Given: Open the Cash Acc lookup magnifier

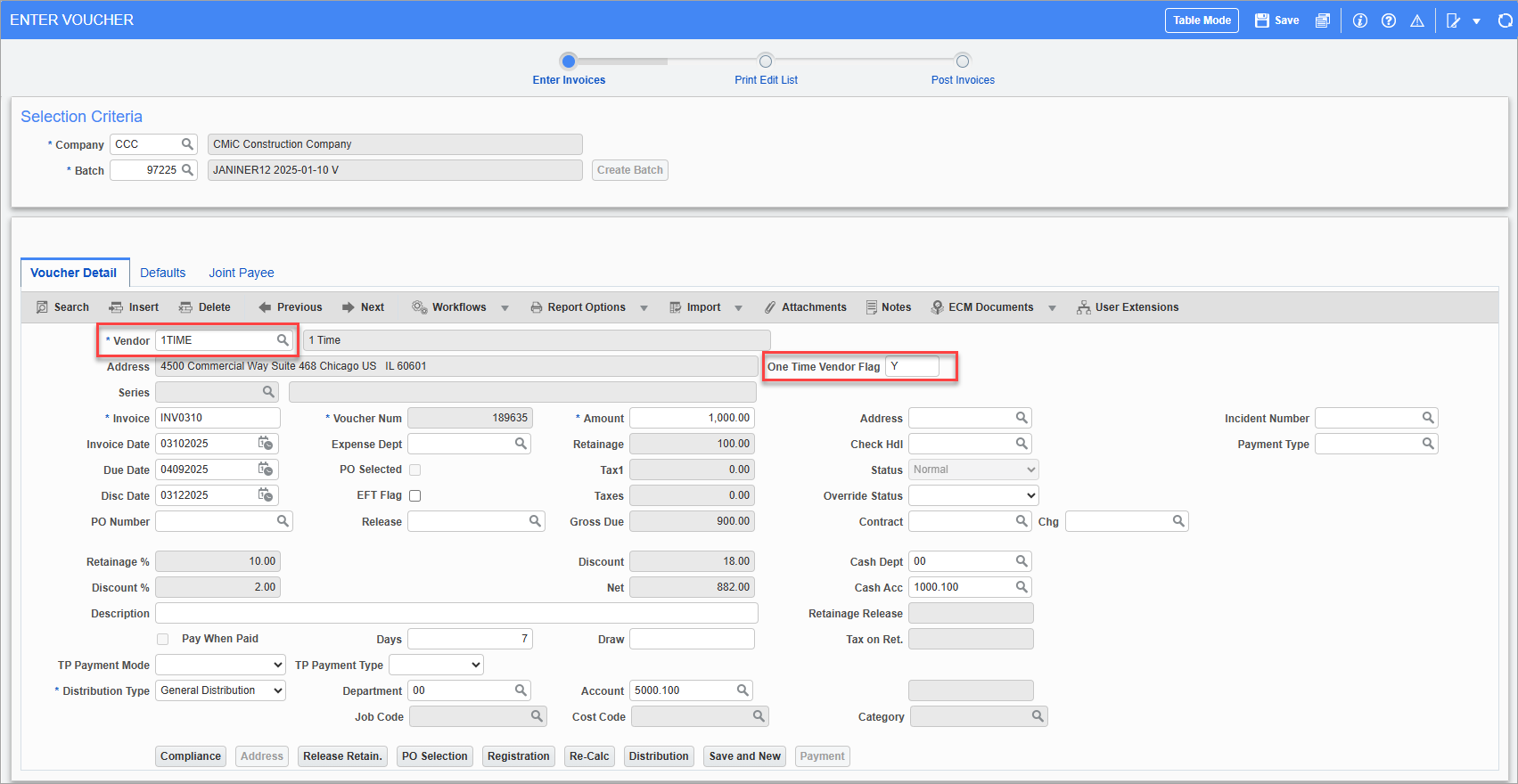Looking at the screenshot, I should pos(1022,587).
